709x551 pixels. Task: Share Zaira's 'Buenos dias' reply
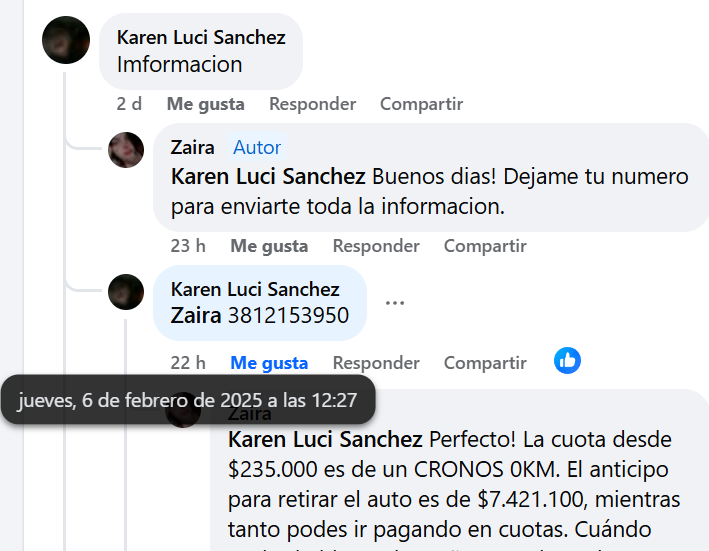(x=485, y=246)
